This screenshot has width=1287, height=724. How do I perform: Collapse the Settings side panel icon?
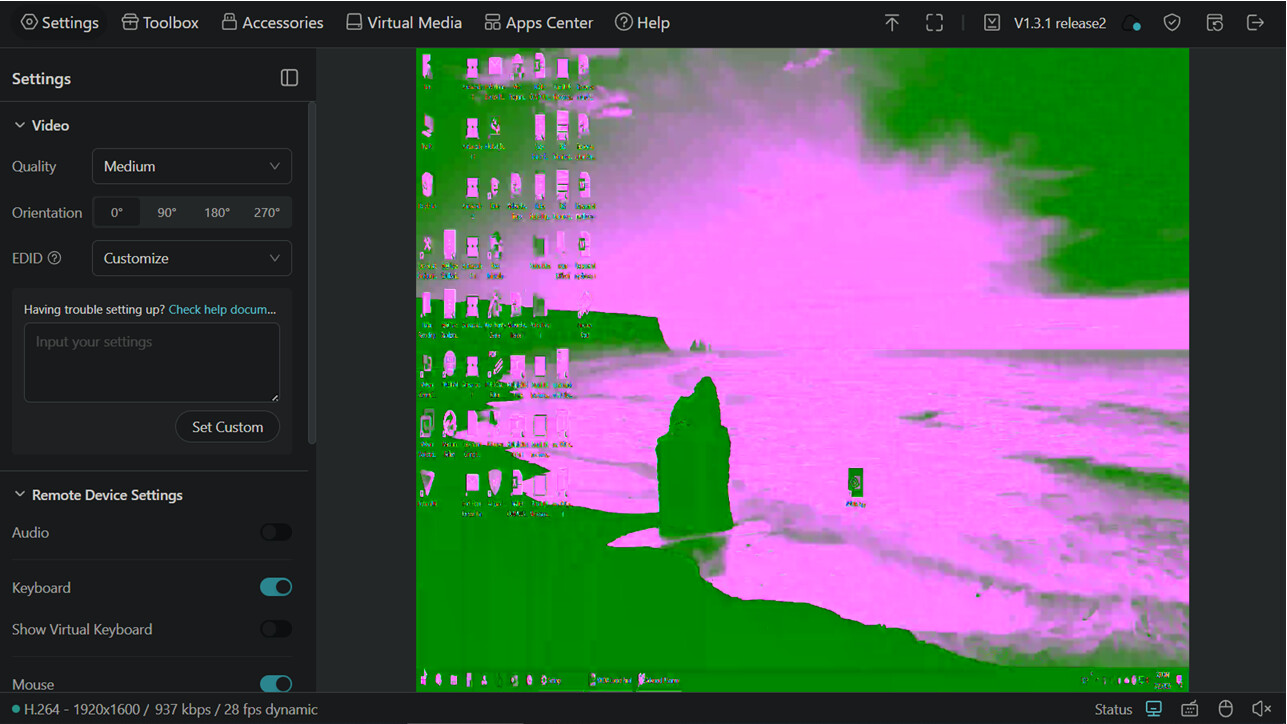pos(289,78)
